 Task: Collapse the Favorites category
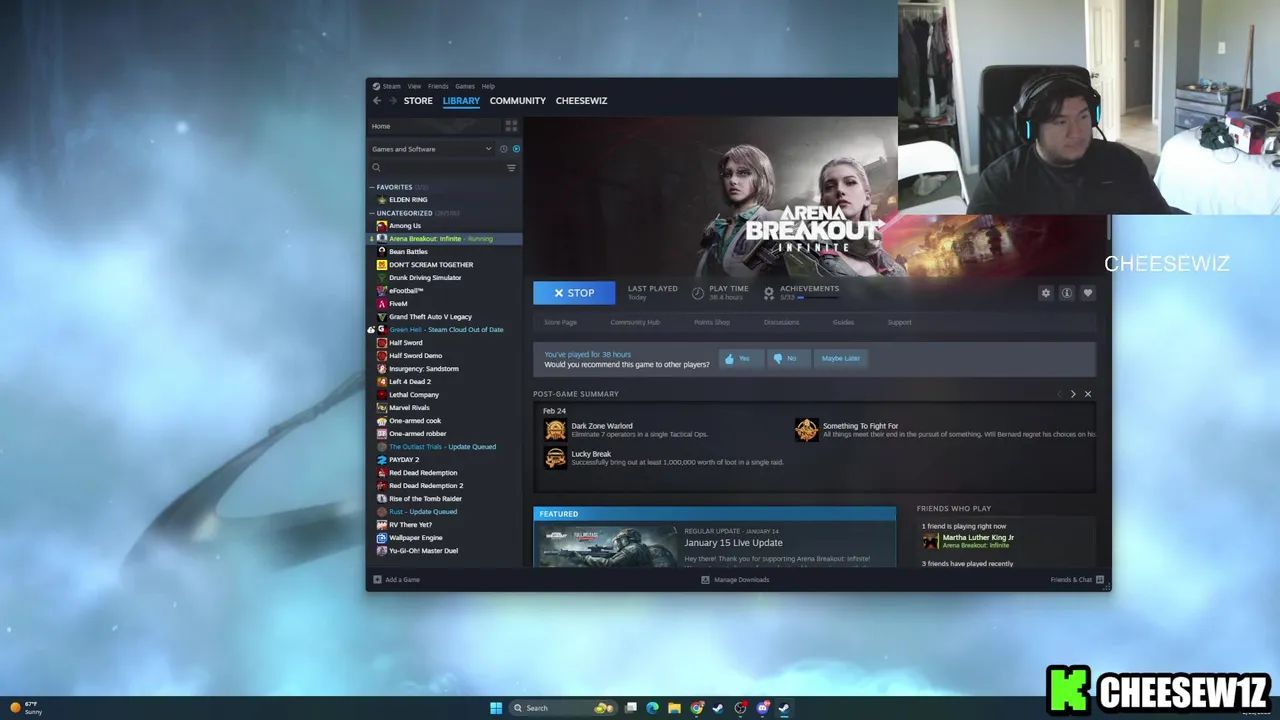coord(372,187)
